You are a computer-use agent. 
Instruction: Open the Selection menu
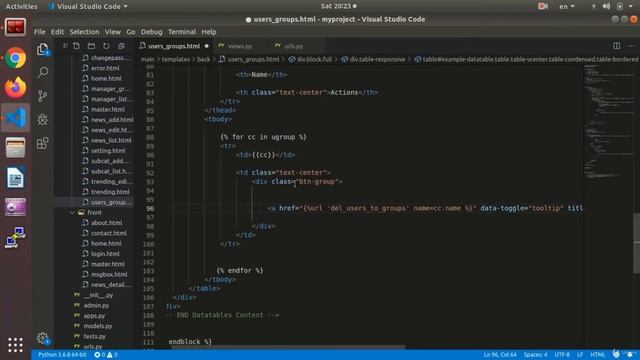pos(84,32)
